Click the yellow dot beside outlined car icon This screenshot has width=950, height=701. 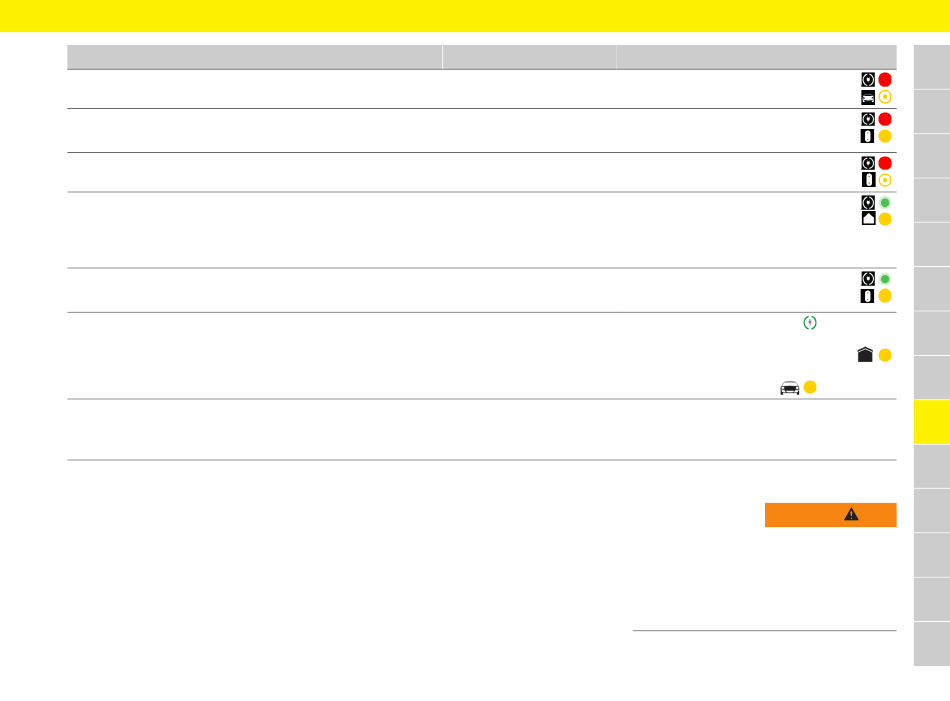pos(809,387)
